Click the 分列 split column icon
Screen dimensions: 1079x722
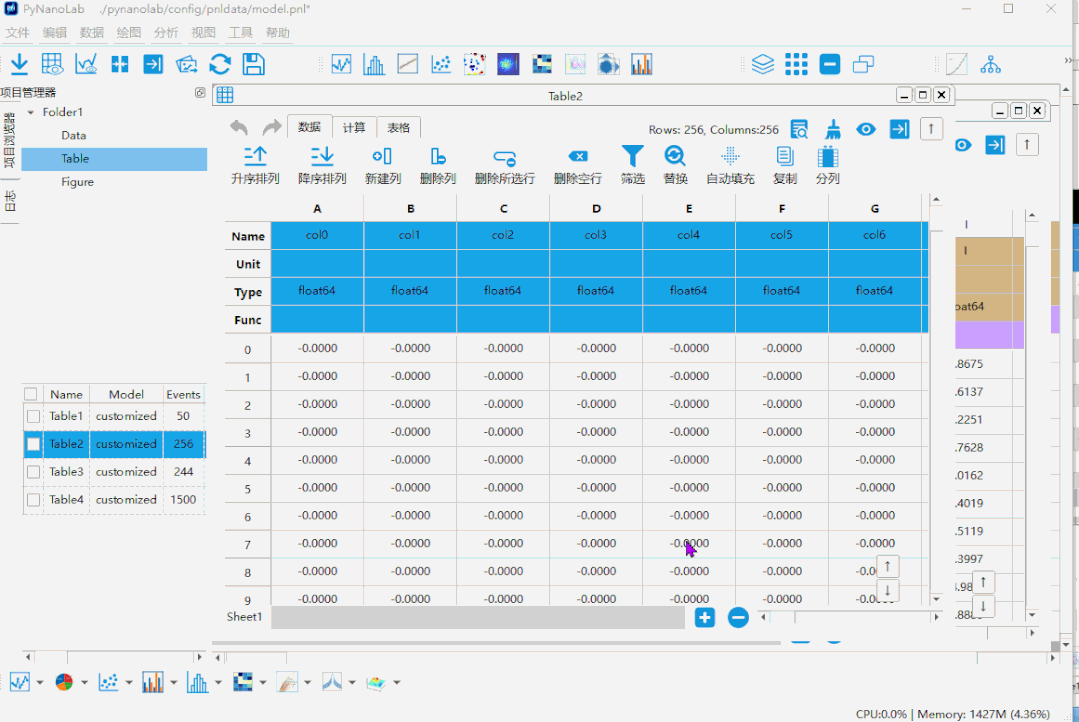coord(827,156)
